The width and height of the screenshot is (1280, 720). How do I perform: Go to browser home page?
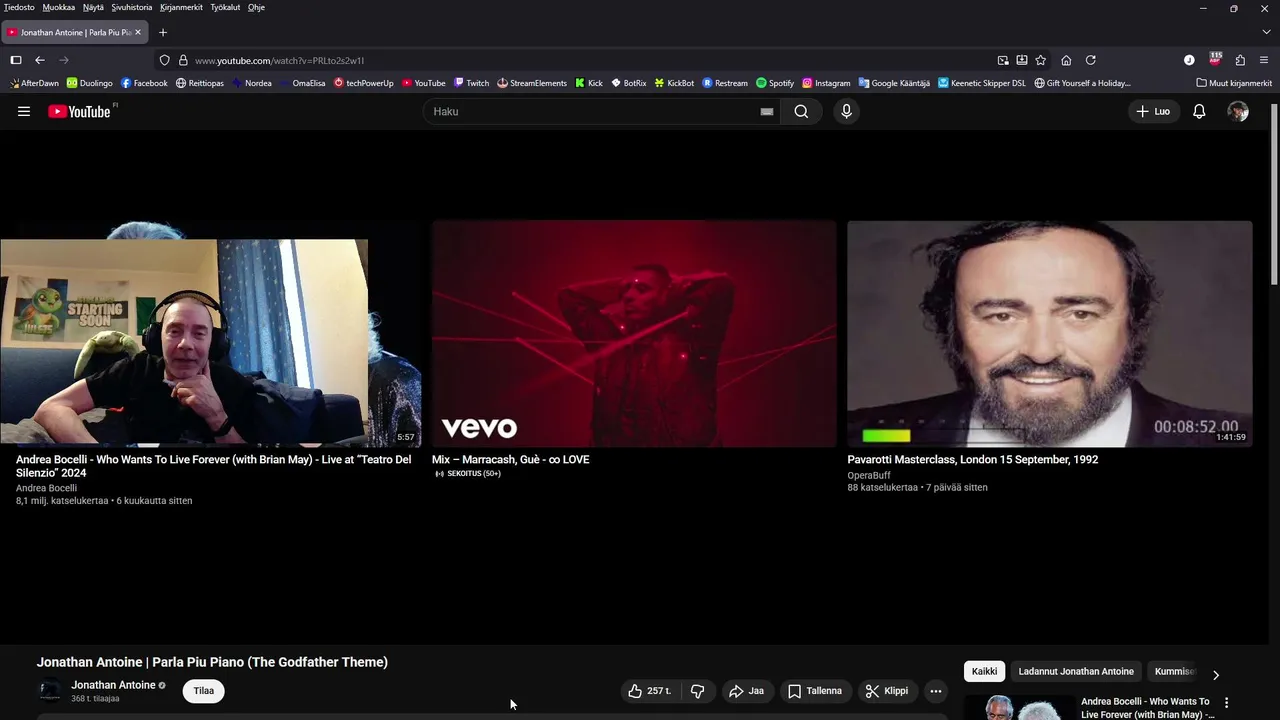[x=1066, y=60]
